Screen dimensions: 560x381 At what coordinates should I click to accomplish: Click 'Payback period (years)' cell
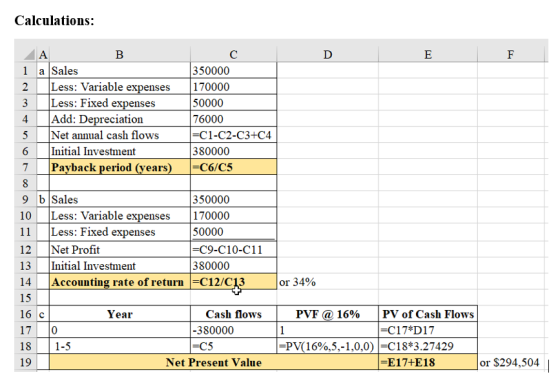click(120, 167)
